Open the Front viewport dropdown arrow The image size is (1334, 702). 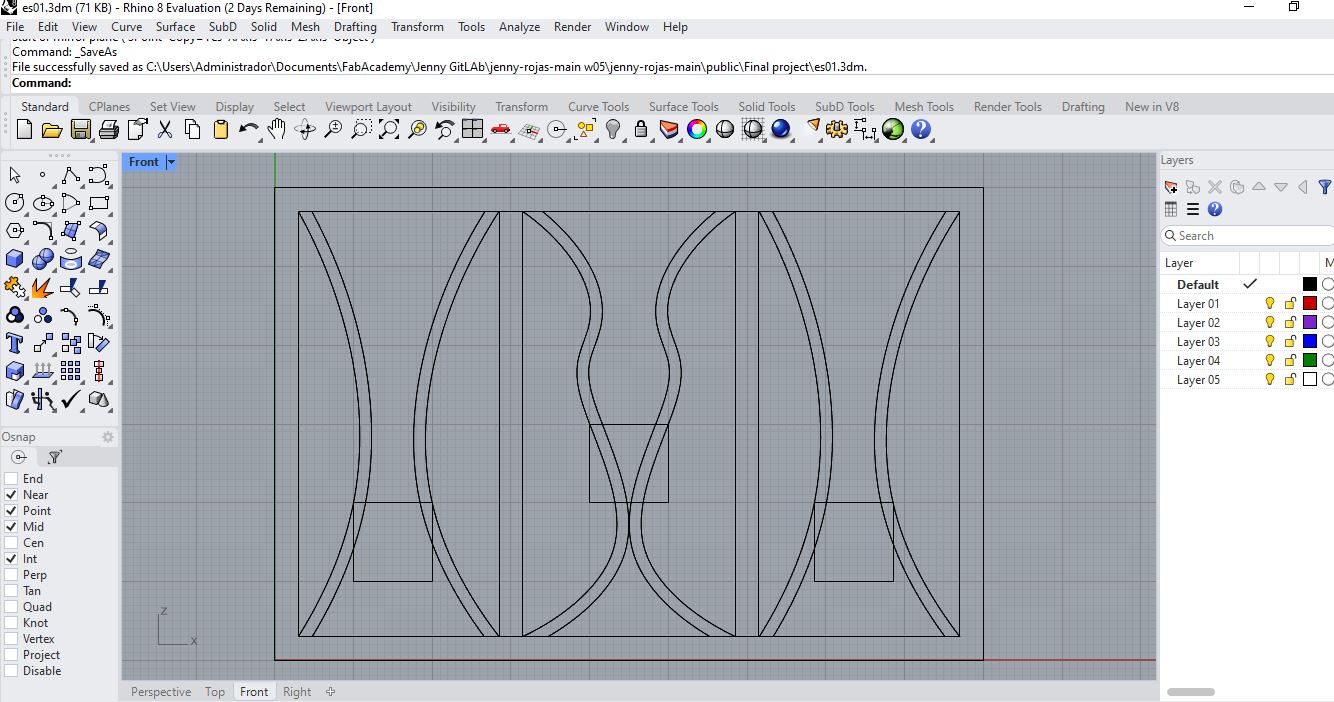(171, 162)
